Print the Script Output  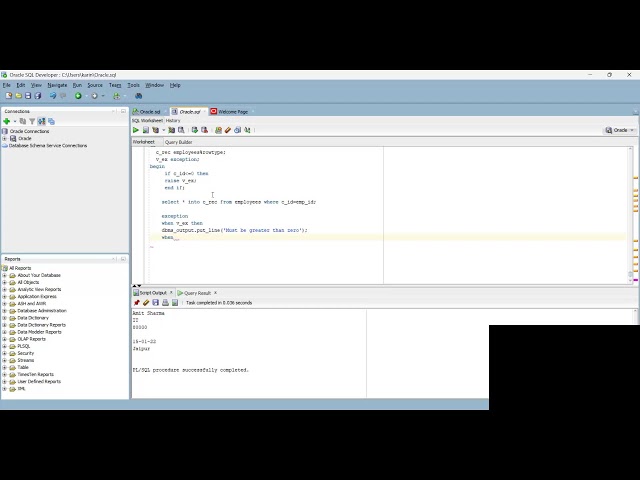click(x=165, y=302)
